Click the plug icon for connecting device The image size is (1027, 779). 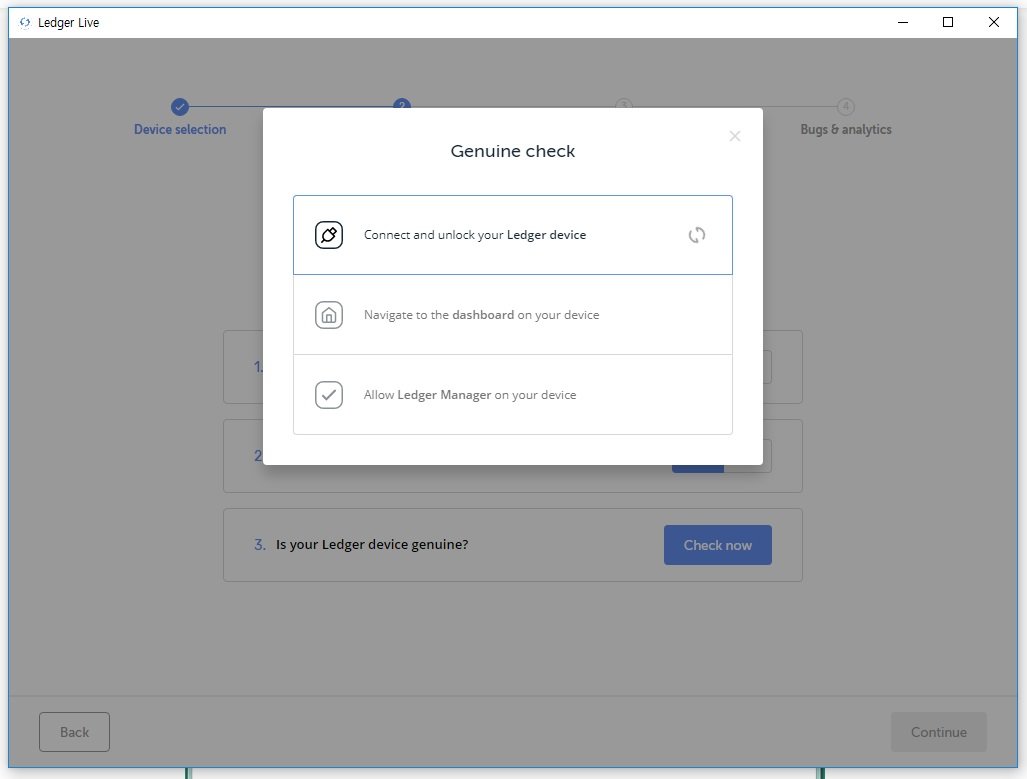pos(329,235)
